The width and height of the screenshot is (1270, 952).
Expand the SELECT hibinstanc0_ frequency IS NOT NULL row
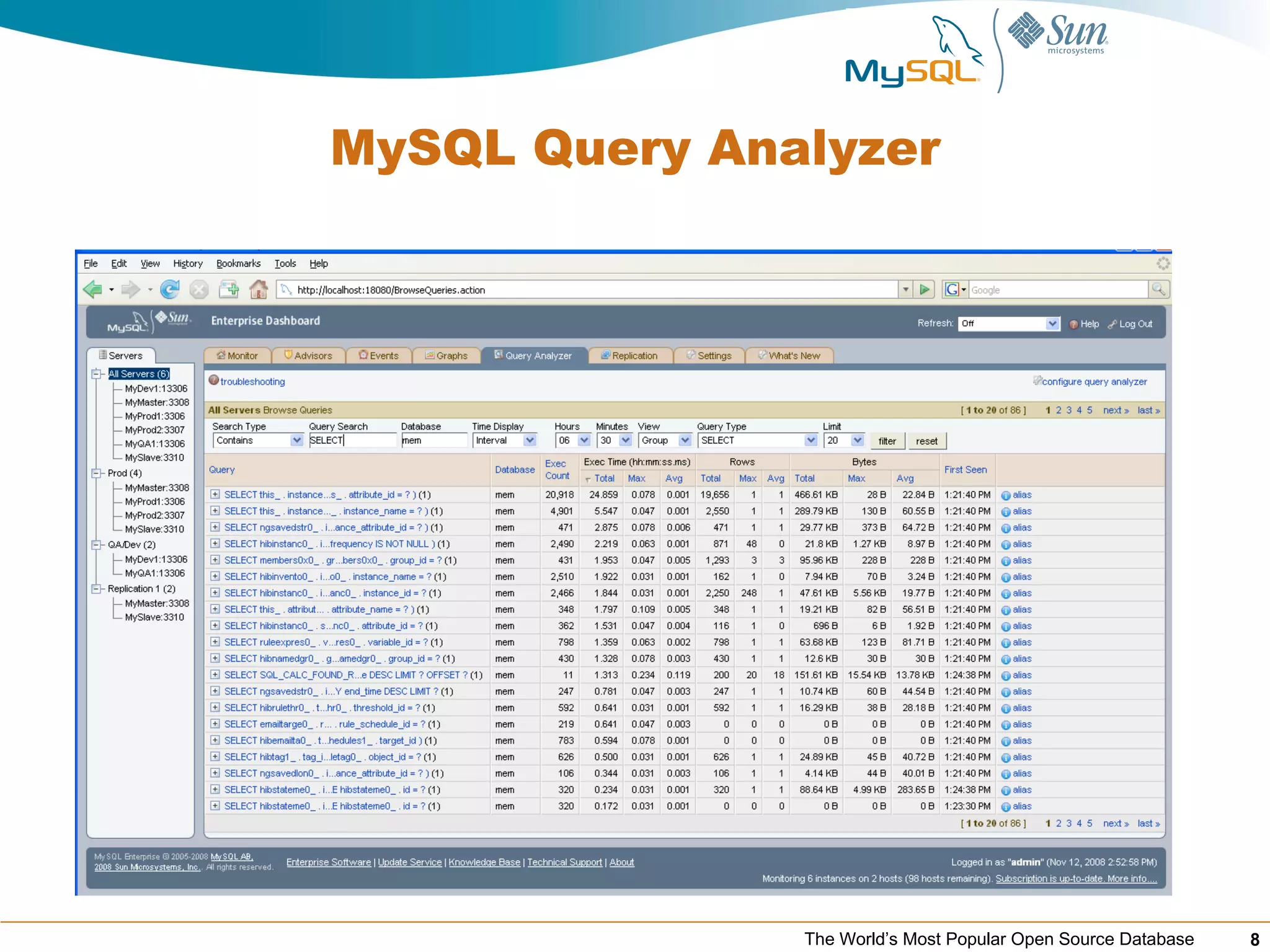(215, 544)
